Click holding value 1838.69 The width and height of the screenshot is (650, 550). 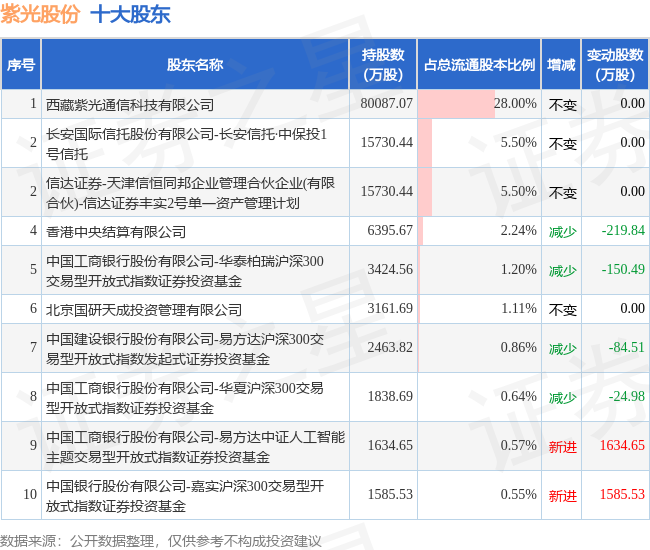(390, 396)
